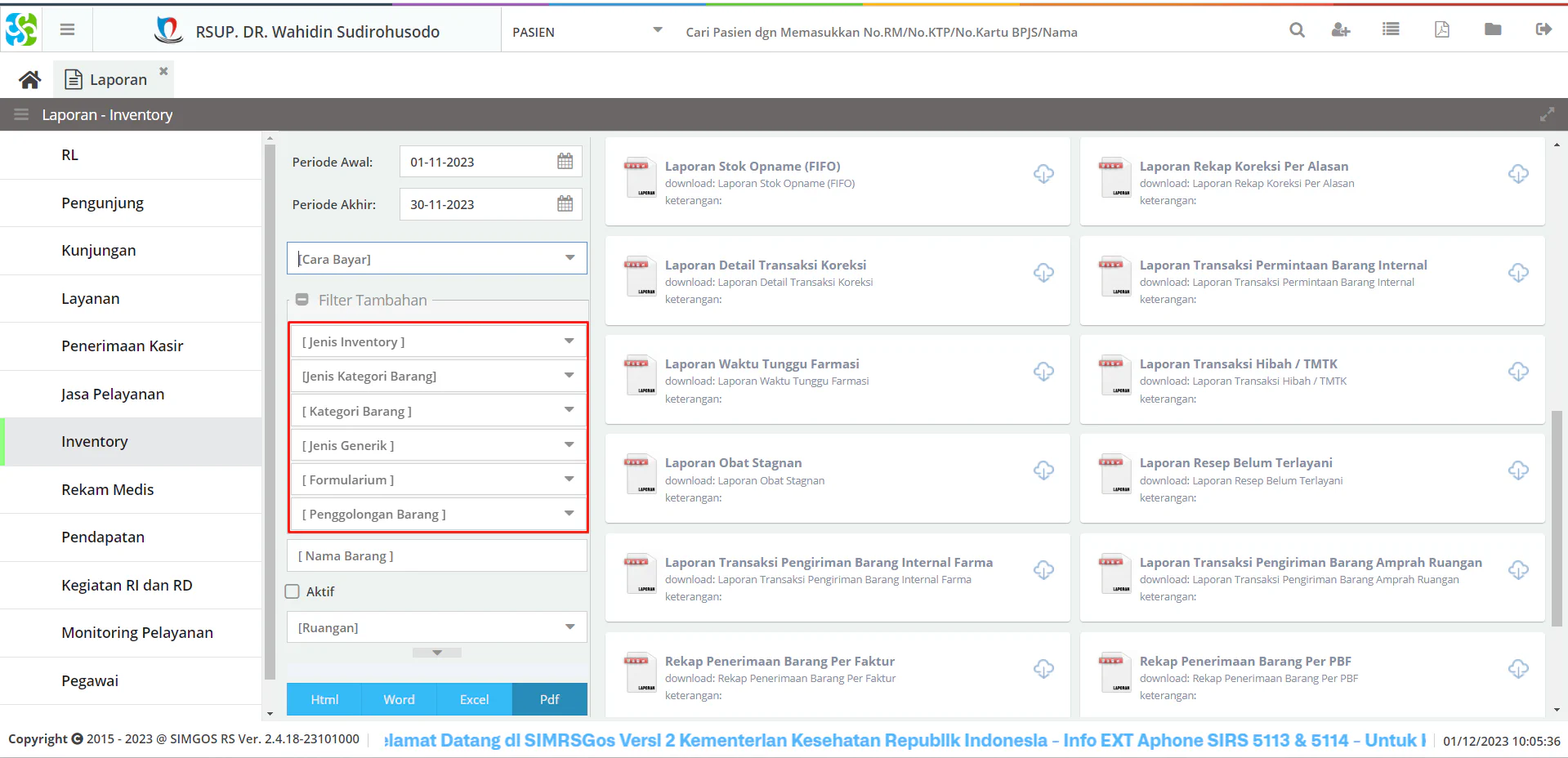Click the add patient icon
The image size is (1568, 758).
click(1341, 30)
